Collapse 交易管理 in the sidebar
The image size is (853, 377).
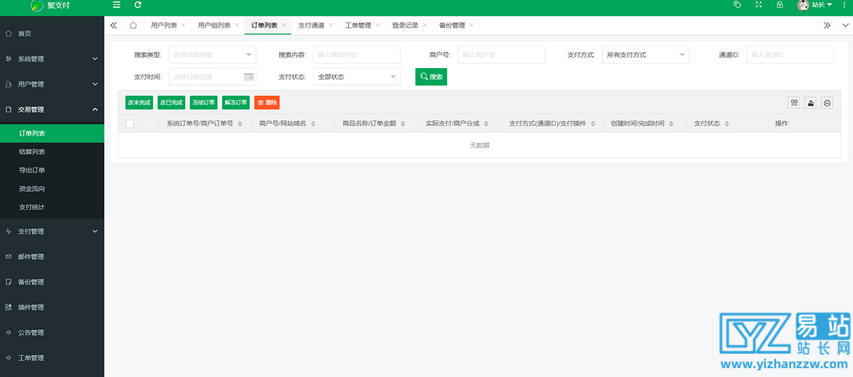point(52,109)
